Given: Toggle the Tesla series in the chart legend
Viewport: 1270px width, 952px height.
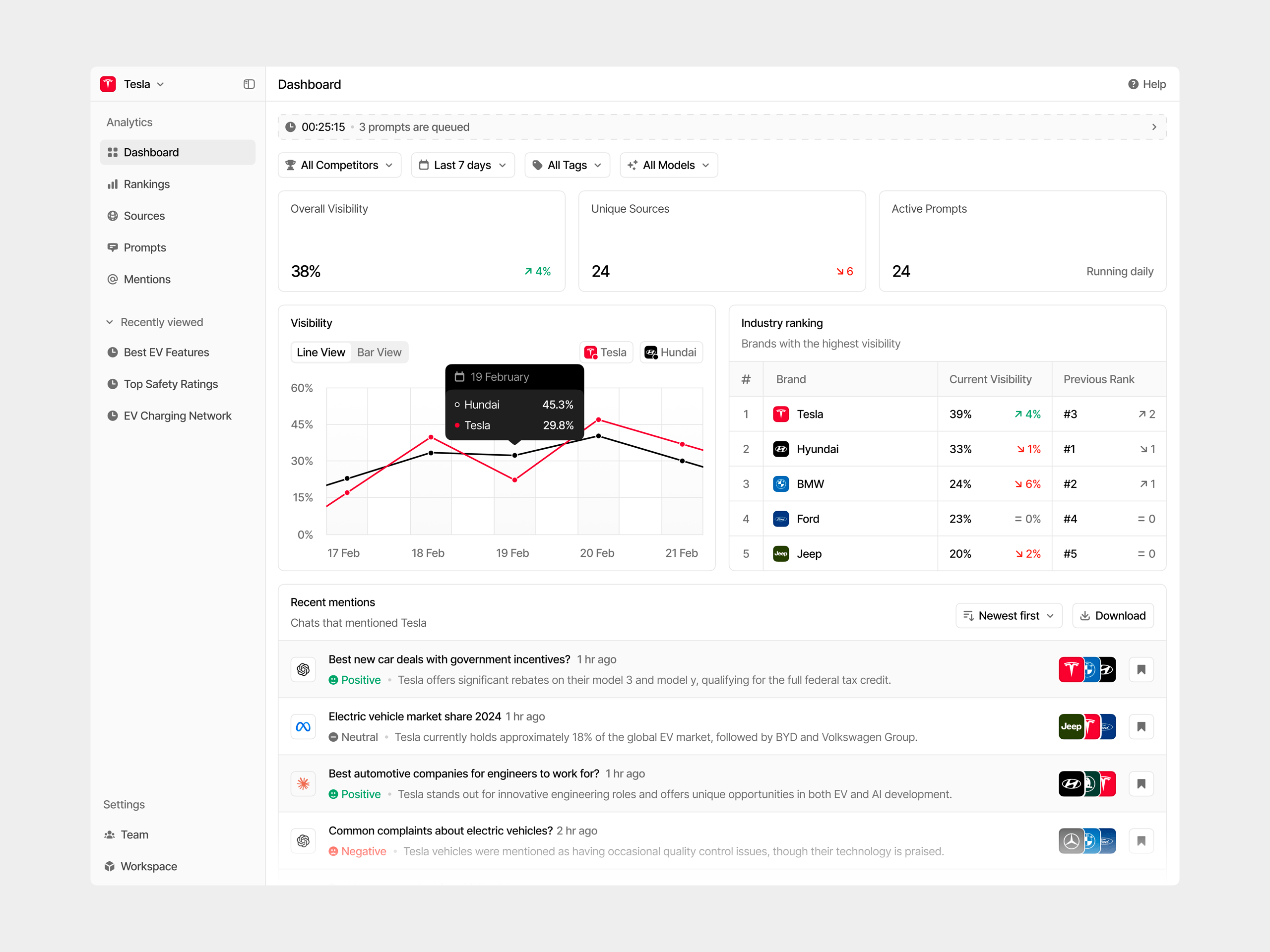Looking at the screenshot, I should (x=606, y=353).
